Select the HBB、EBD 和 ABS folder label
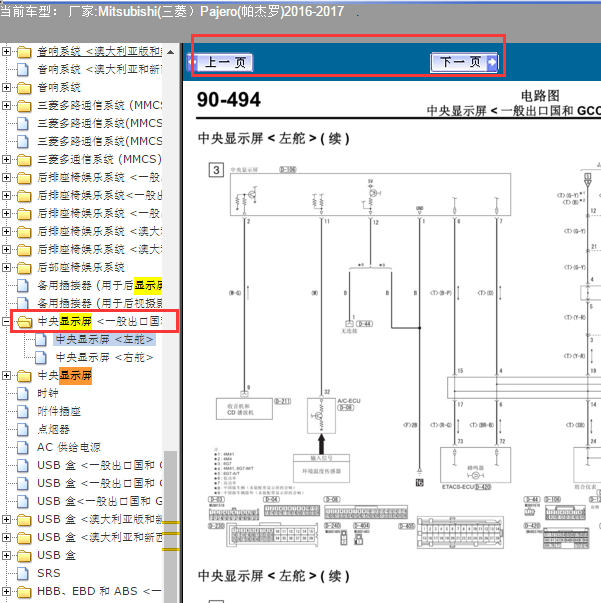 click(99, 591)
